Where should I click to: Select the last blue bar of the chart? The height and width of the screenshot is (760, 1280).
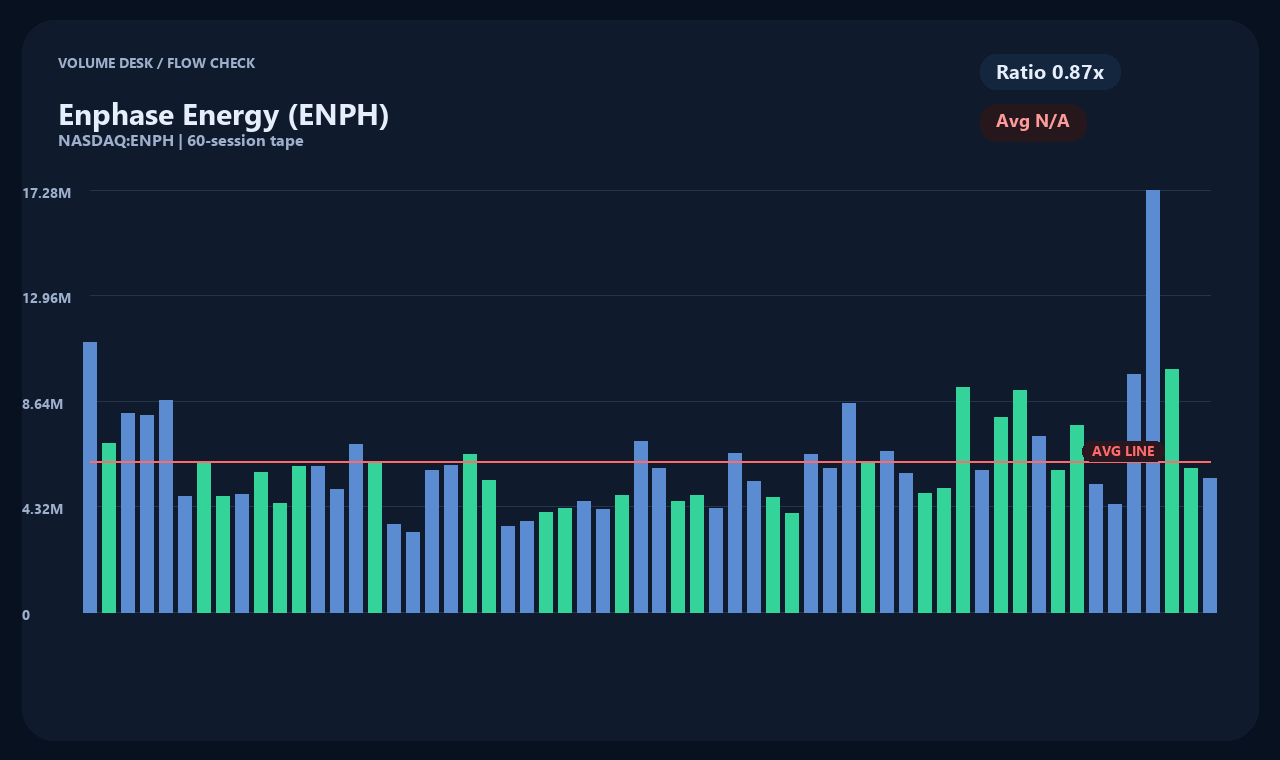pos(1210,545)
